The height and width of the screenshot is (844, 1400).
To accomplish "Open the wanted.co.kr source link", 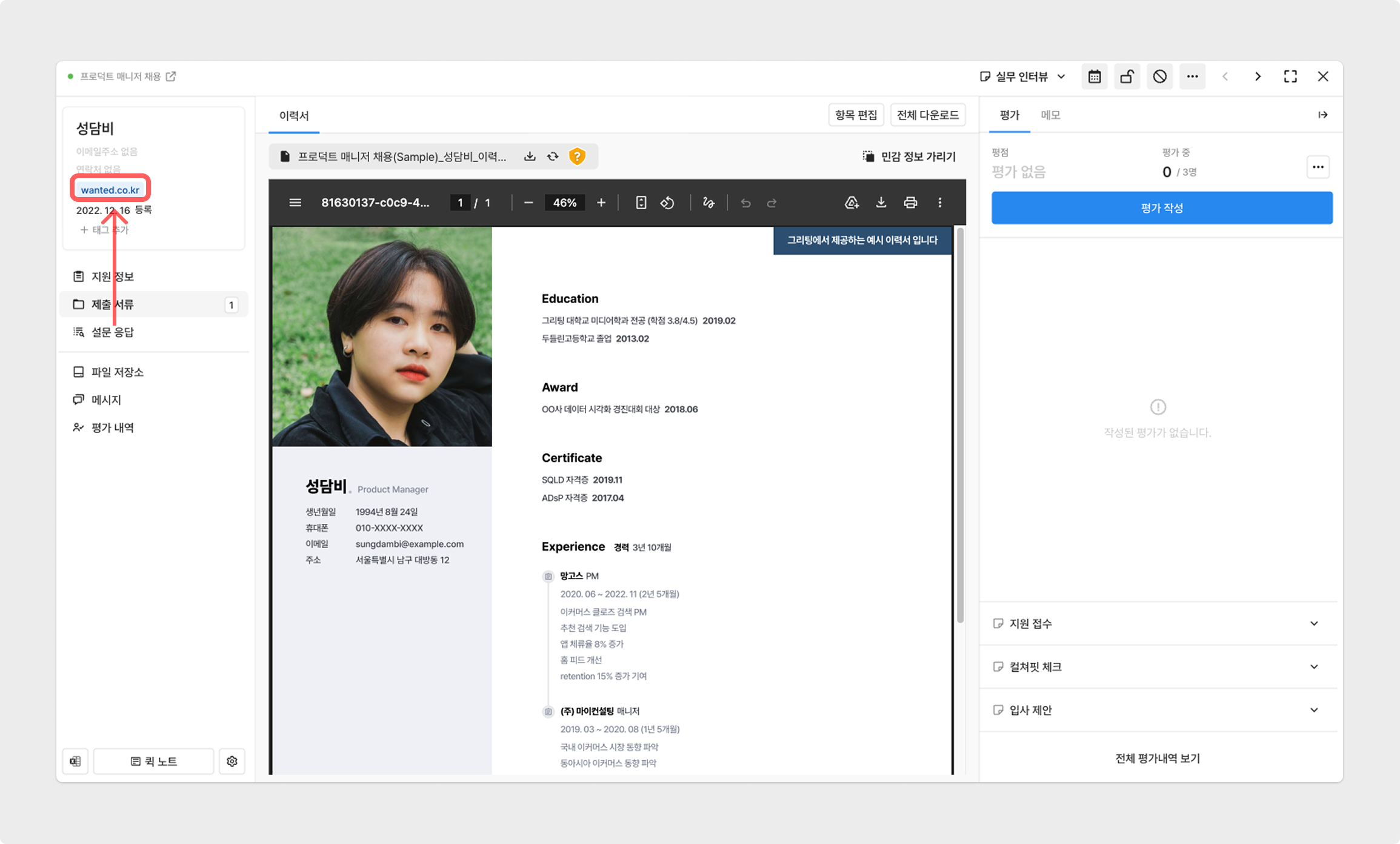I will click(x=110, y=190).
